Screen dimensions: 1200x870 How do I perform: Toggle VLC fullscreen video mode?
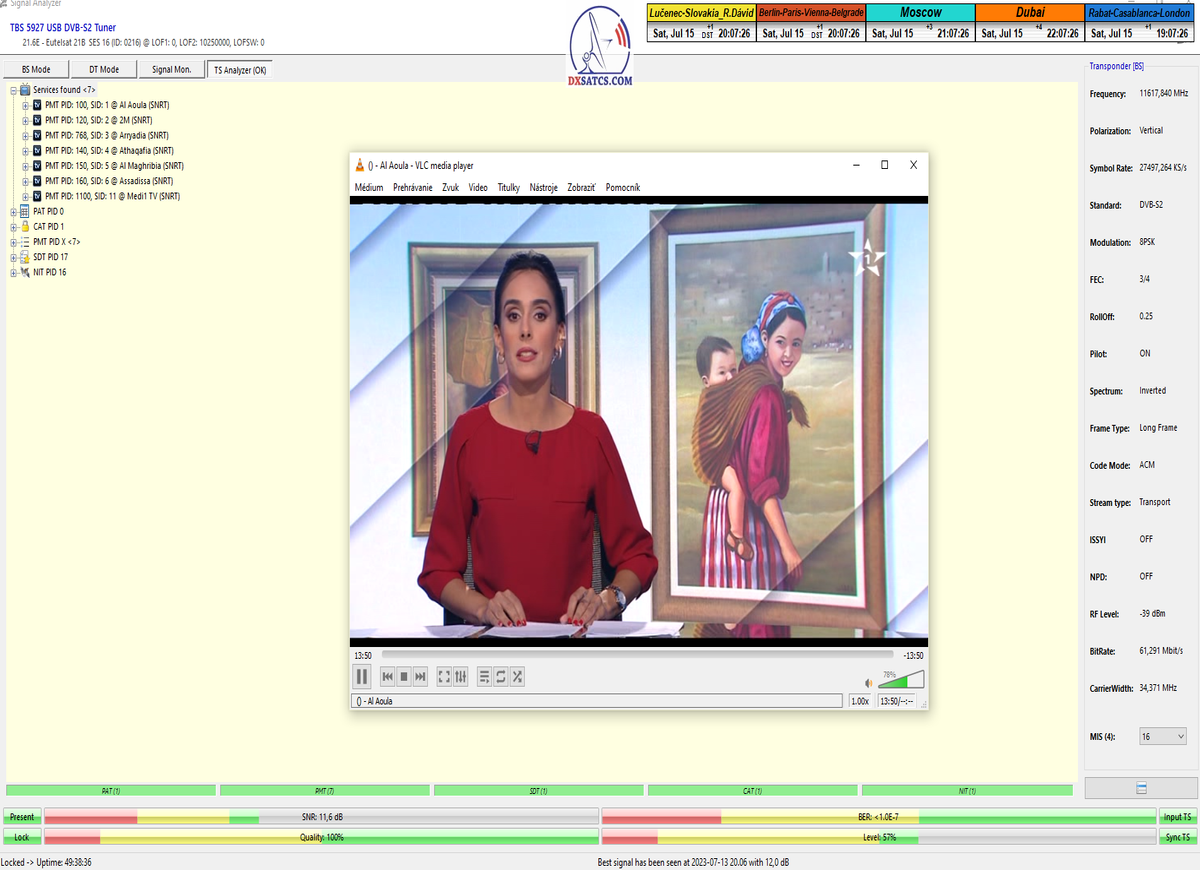click(x=444, y=677)
